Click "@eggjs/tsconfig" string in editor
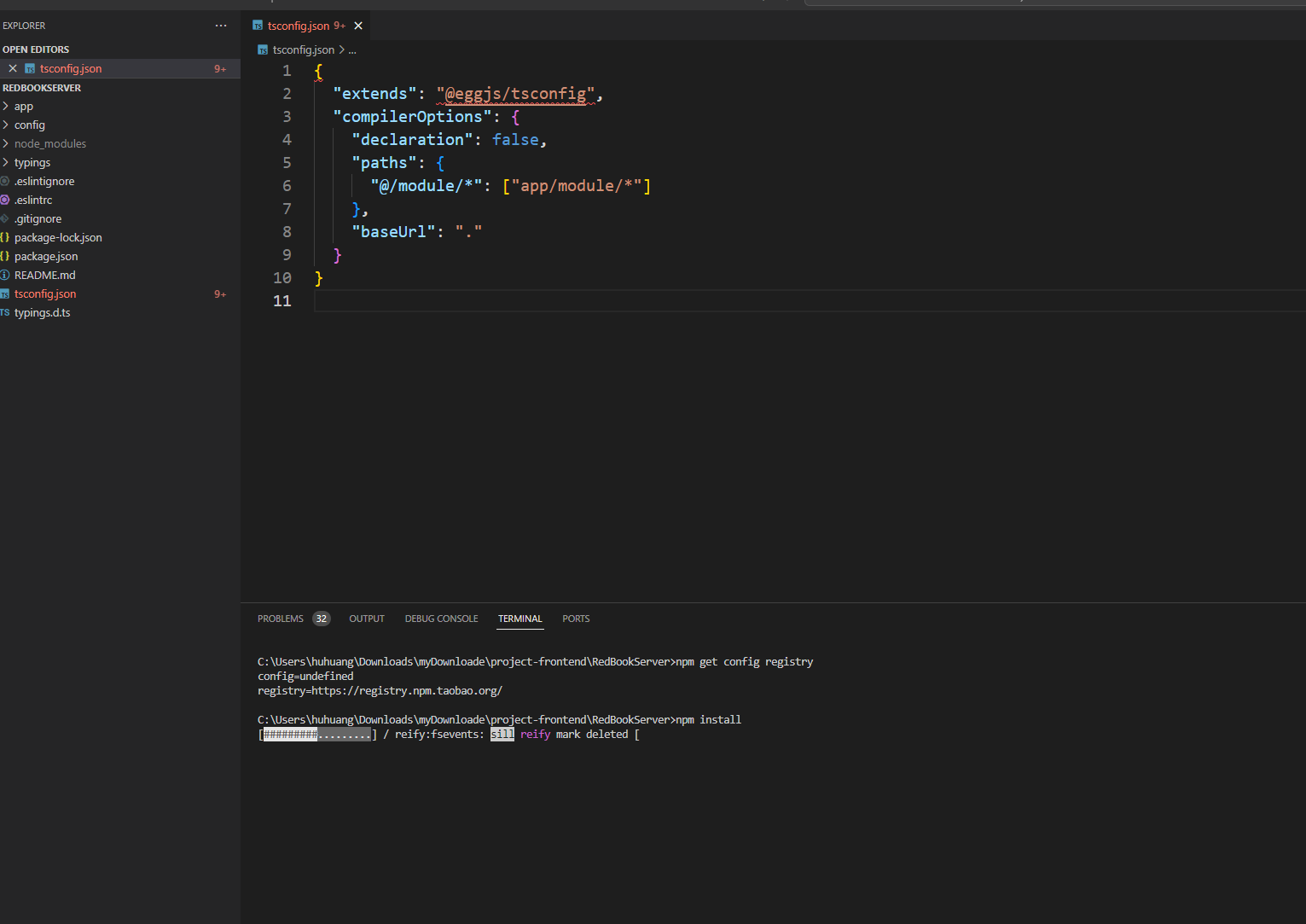 point(515,94)
